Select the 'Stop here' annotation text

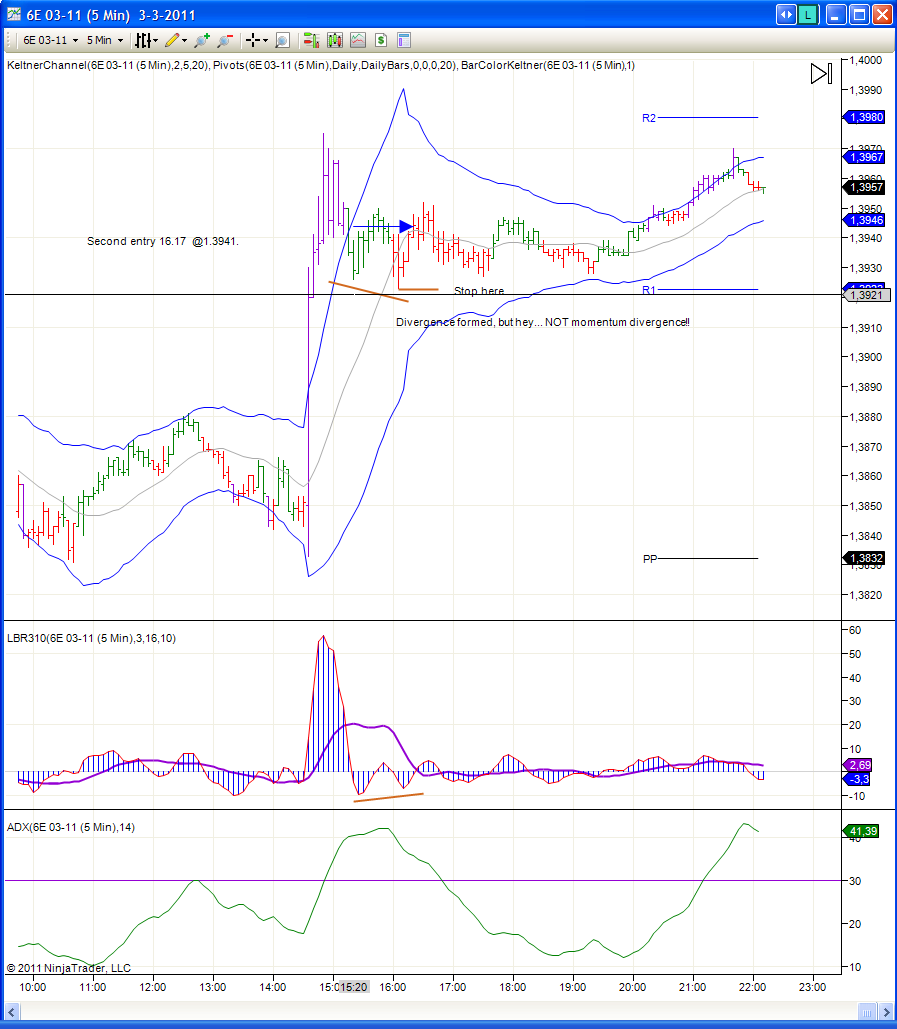pyautogui.click(x=479, y=291)
